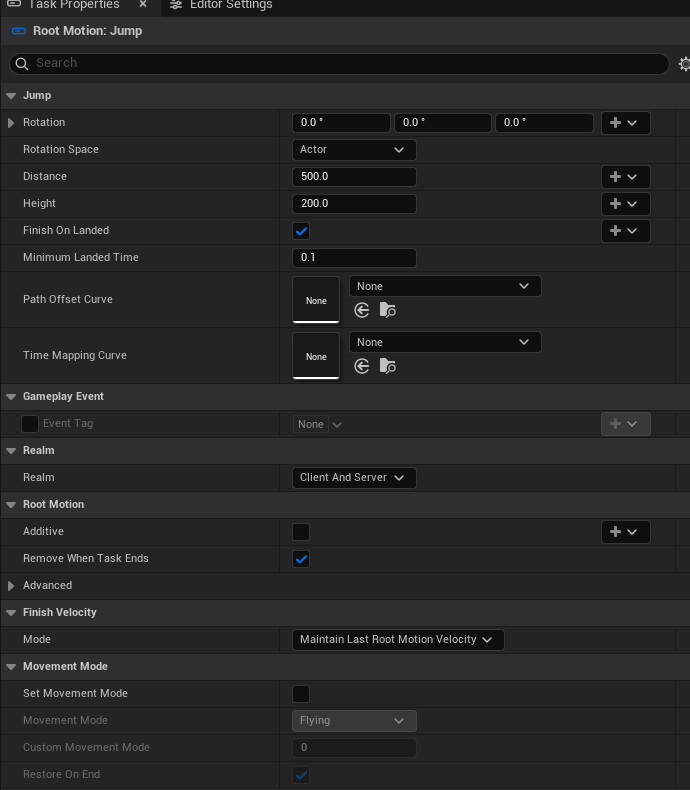Click the Finish On Landed label

click(66, 230)
